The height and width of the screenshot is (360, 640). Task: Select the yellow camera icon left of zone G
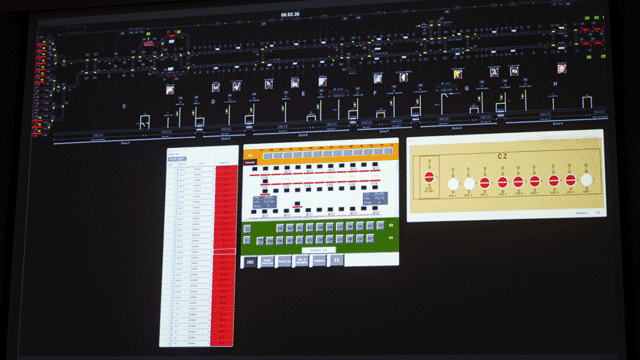point(458,74)
